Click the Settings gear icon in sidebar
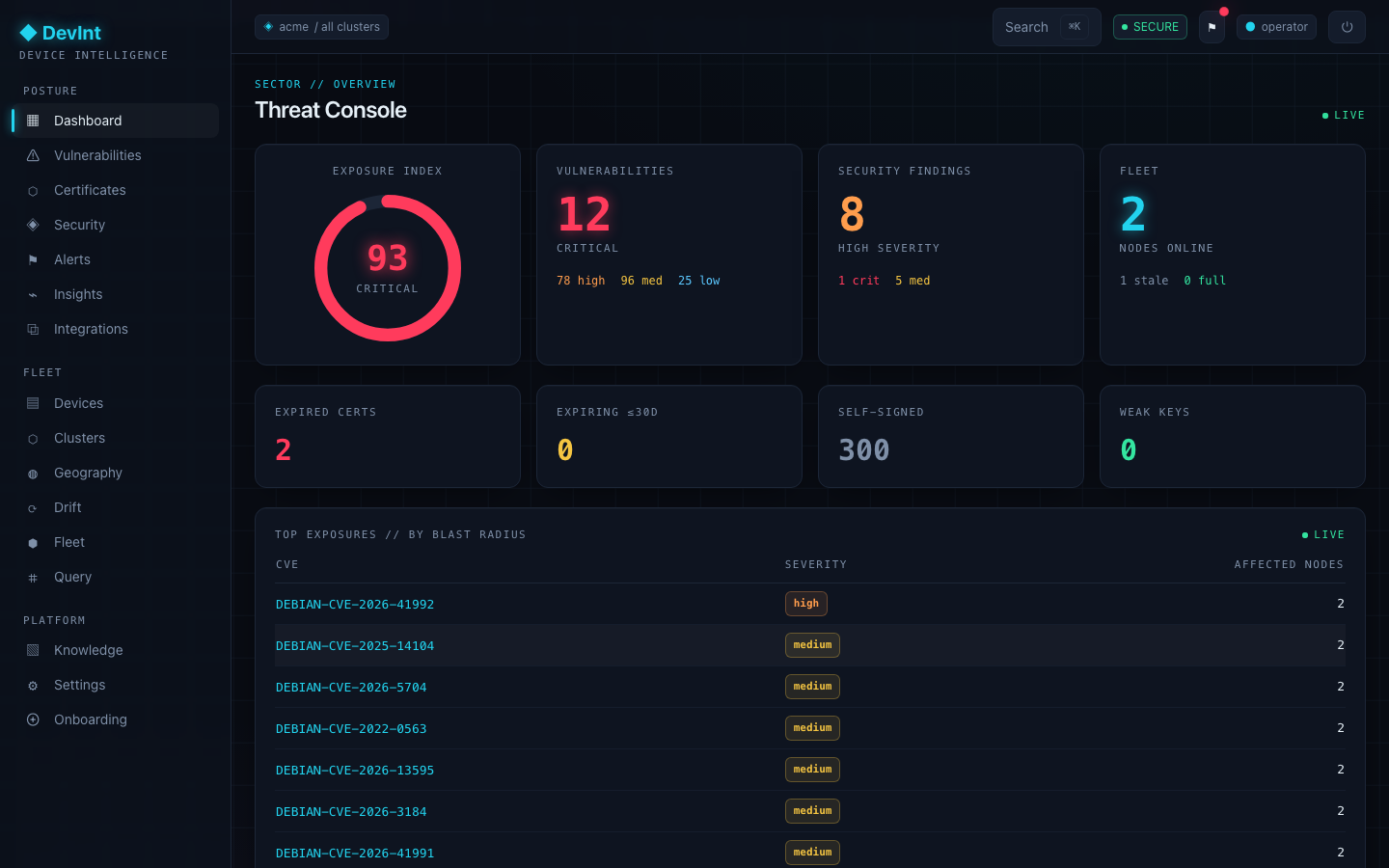 (33, 685)
